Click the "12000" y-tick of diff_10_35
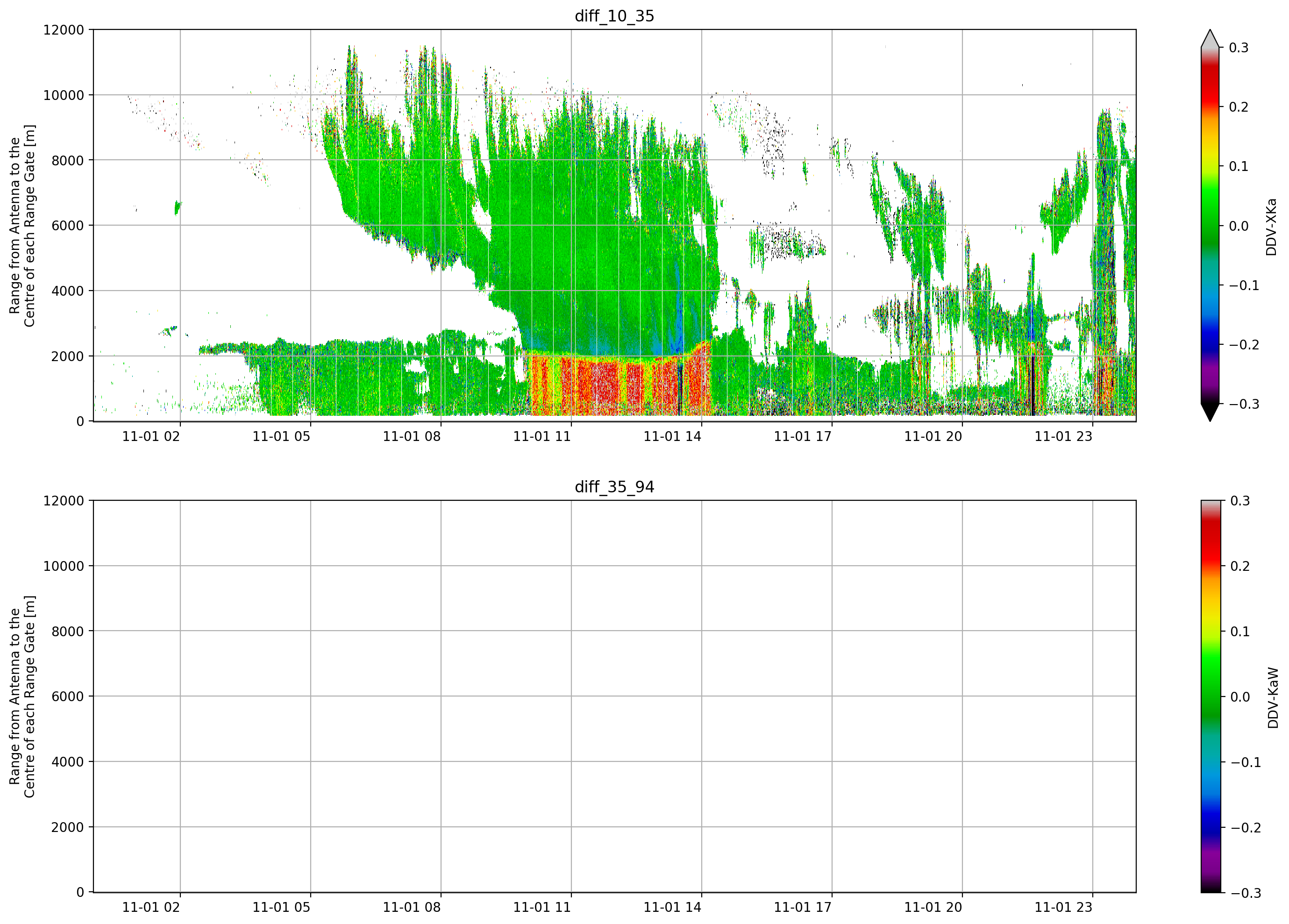Viewport: 1289px width, 924px height. 64,29
